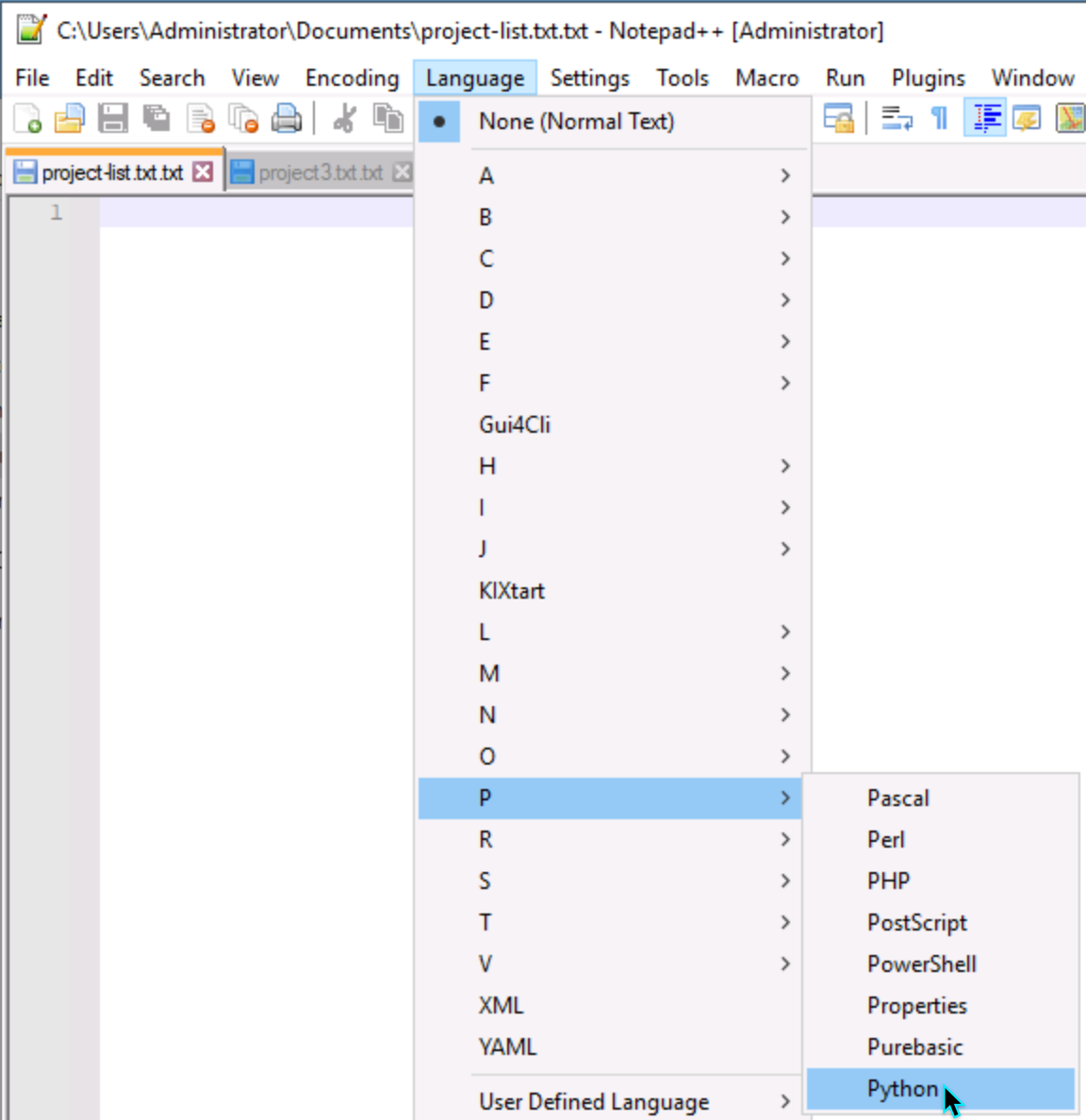Toggle the Show Indent Guide button
Screen dimensions: 1086x1120
985,118
